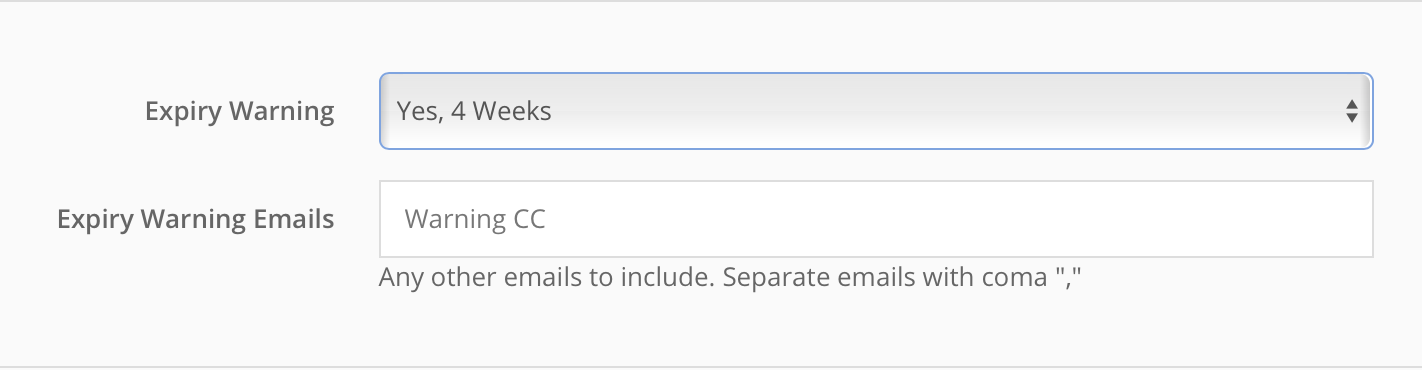
Task: Expand the warning period combo box
Action: (x=876, y=111)
